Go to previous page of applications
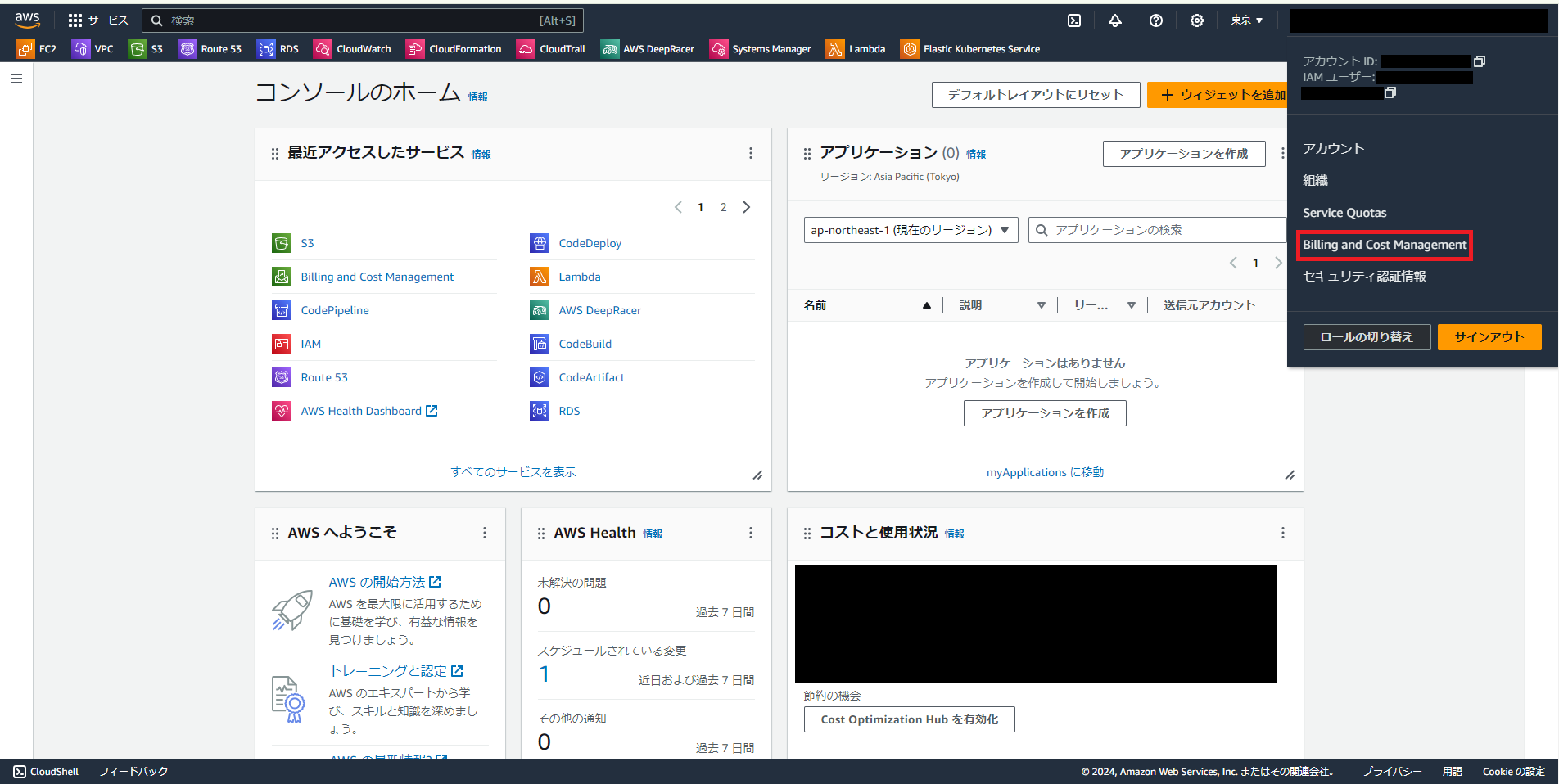The image size is (1559, 784). 1233,263
